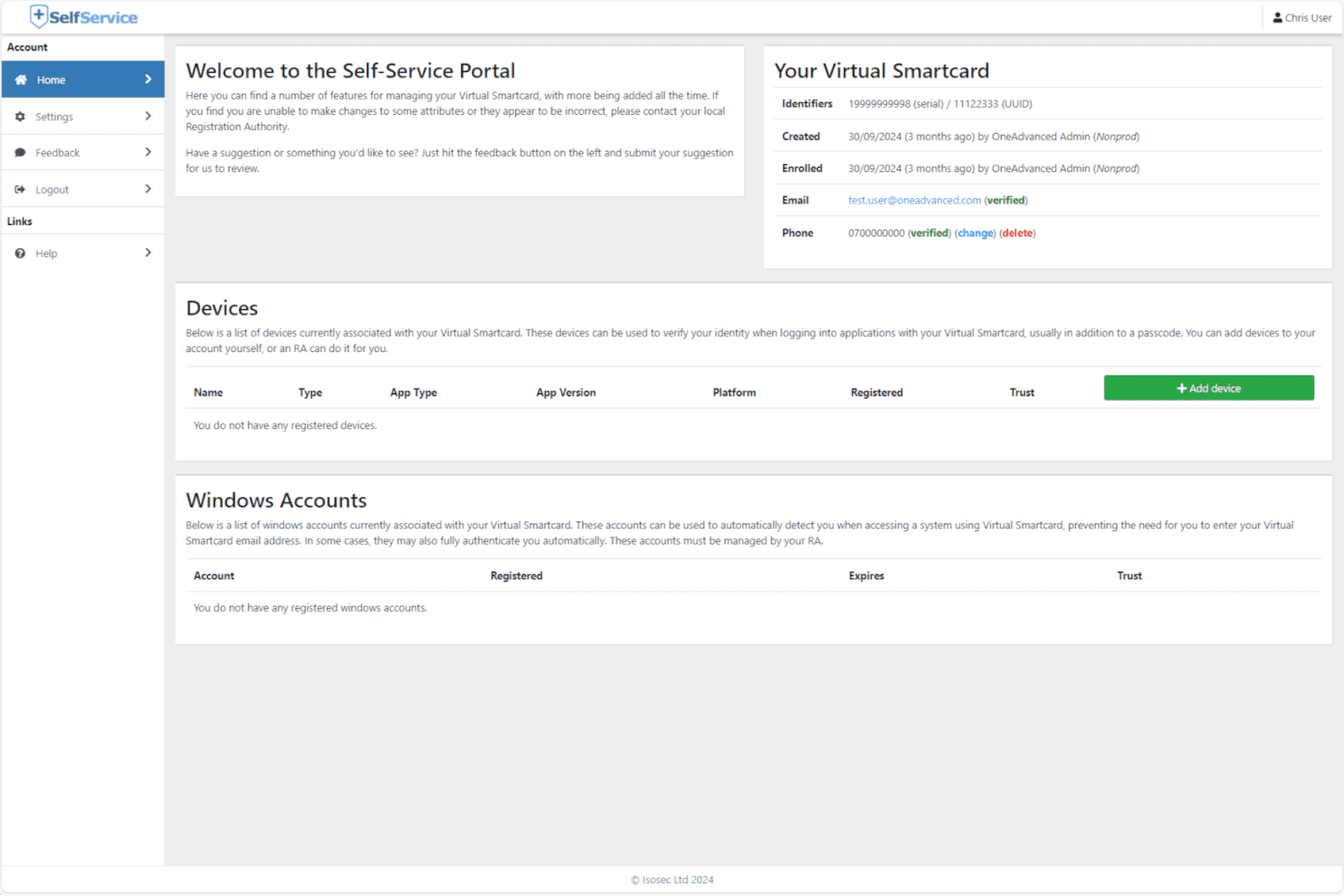Select the Help question mark icon
Screen dimensions: 1344x896
pyautogui.click(x=20, y=253)
